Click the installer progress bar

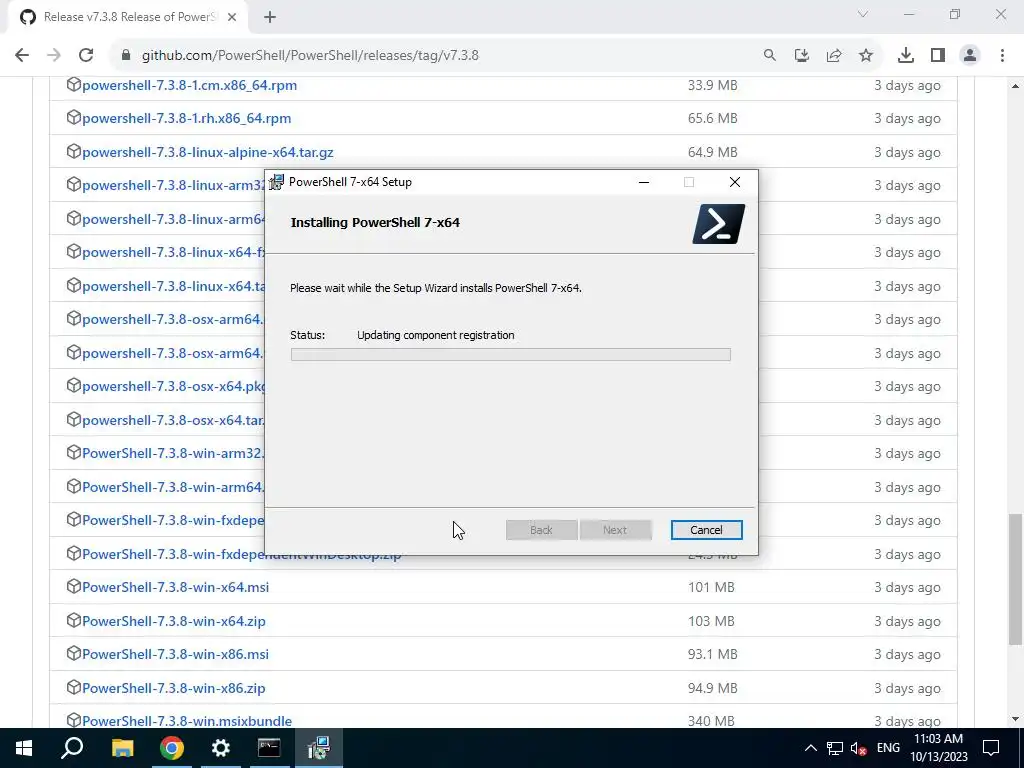click(x=511, y=355)
